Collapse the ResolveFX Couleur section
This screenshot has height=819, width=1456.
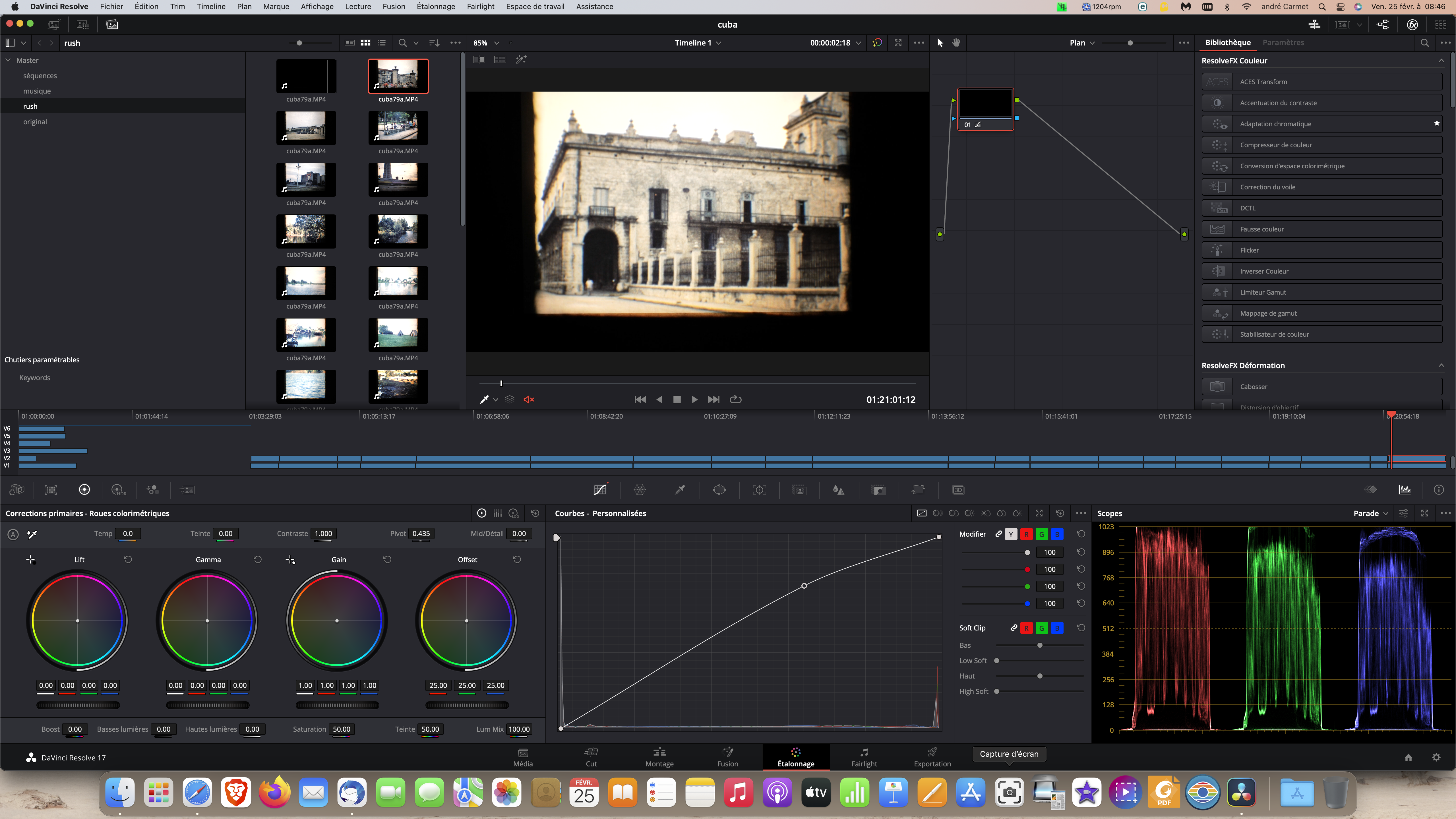point(1441,61)
